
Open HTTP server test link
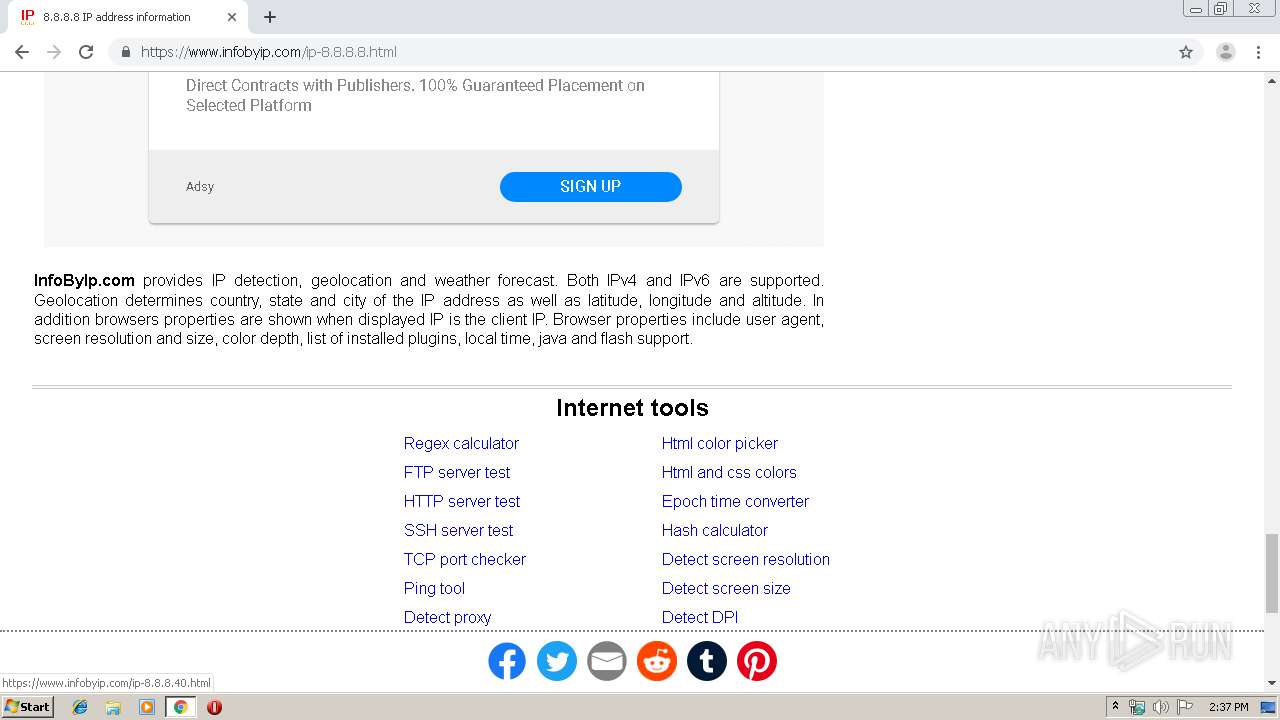[x=462, y=501]
